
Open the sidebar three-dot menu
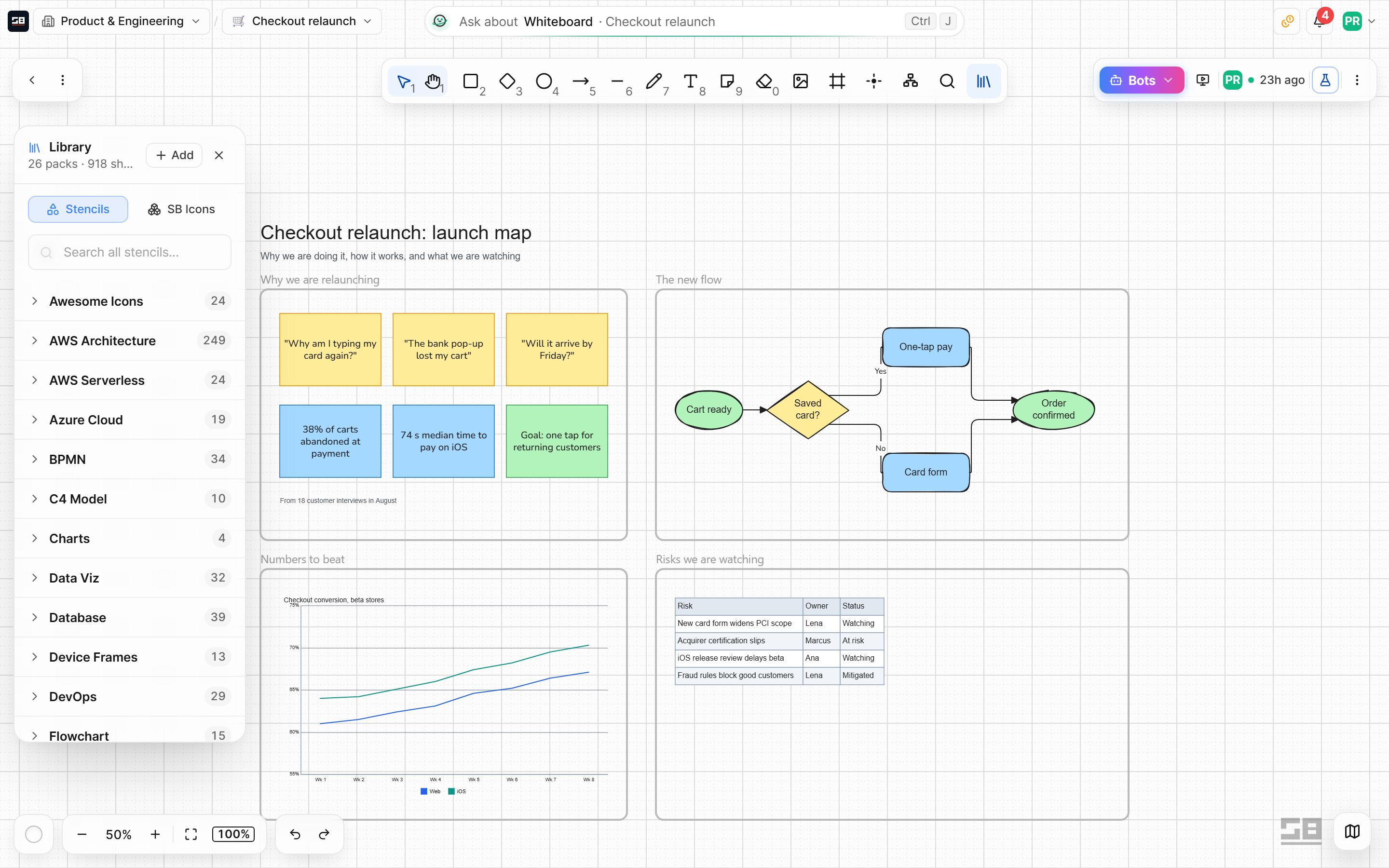63,81
